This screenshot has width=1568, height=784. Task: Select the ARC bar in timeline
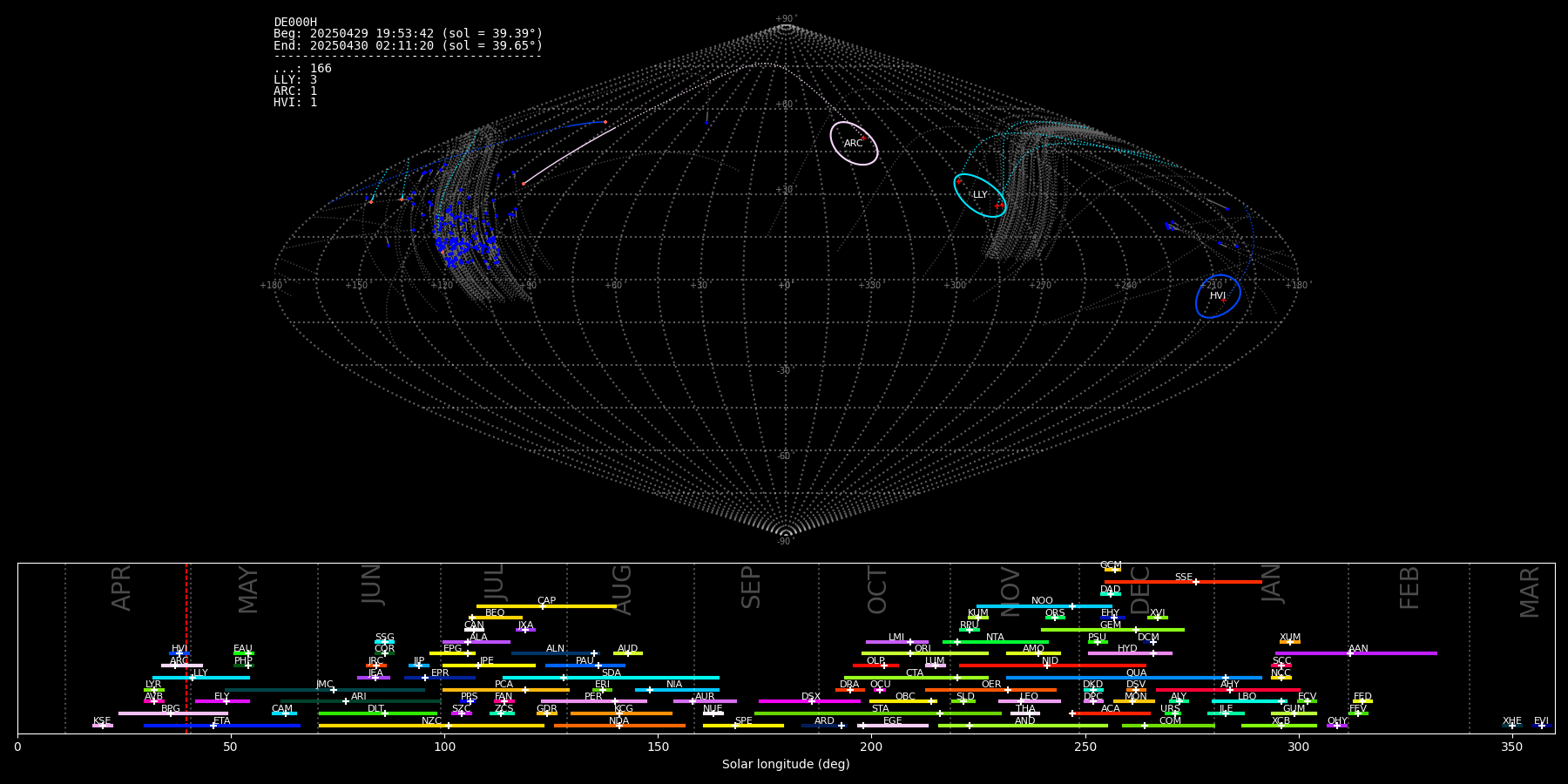point(182,666)
